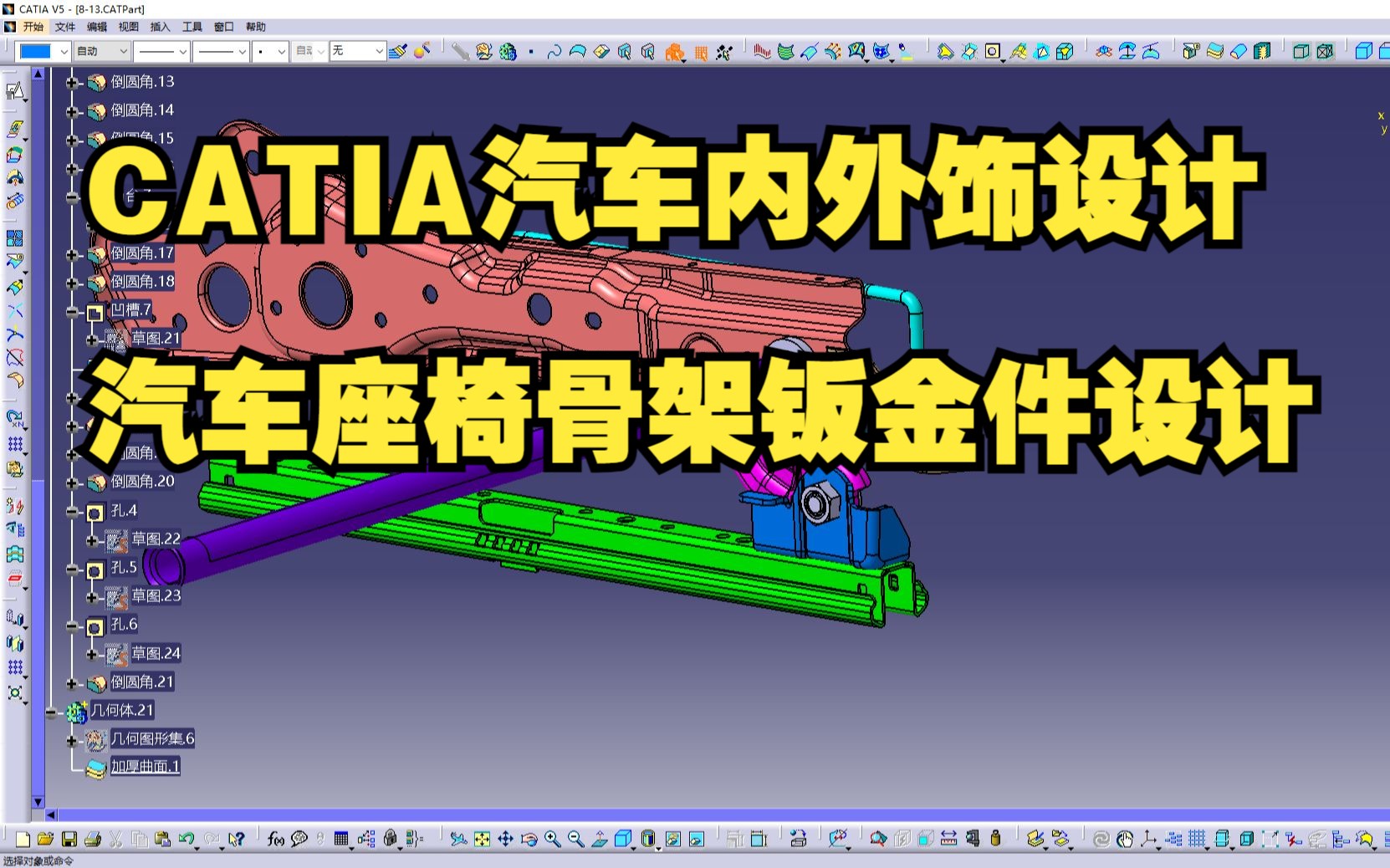The height and width of the screenshot is (868, 1390).
Task: Click the What's This help cursor icon
Action: pyautogui.click(x=237, y=839)
